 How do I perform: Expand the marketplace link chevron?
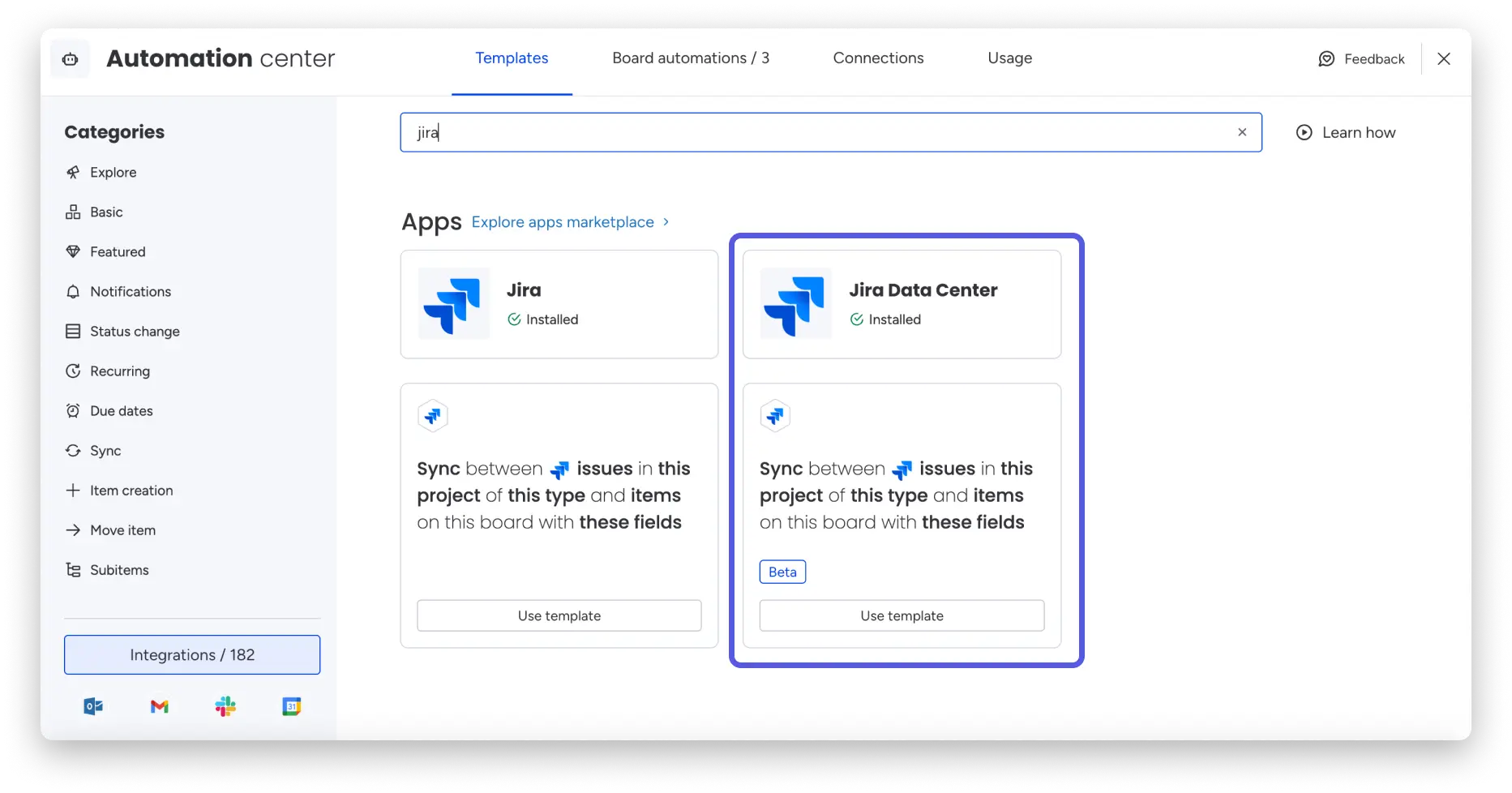(666, 221)
